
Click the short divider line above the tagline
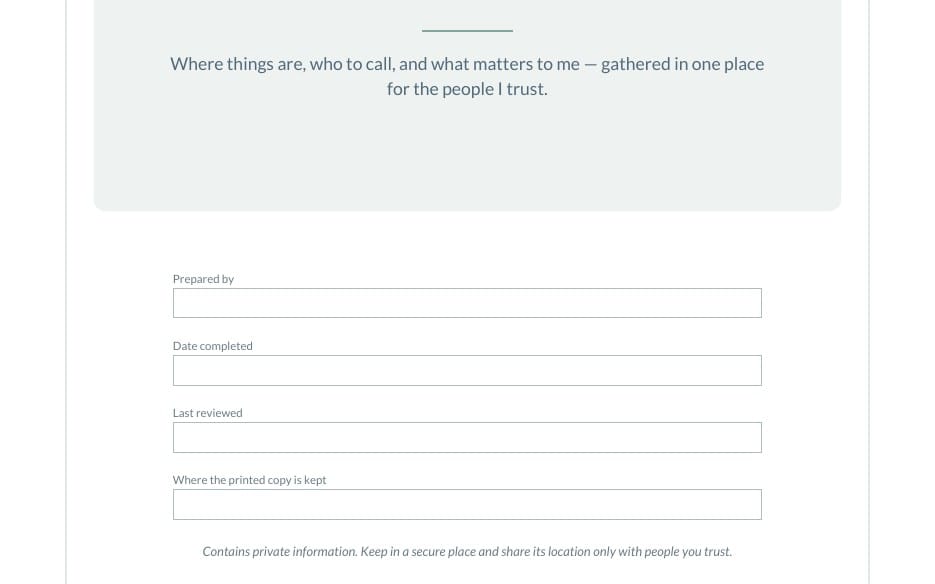tap(467, 30)
